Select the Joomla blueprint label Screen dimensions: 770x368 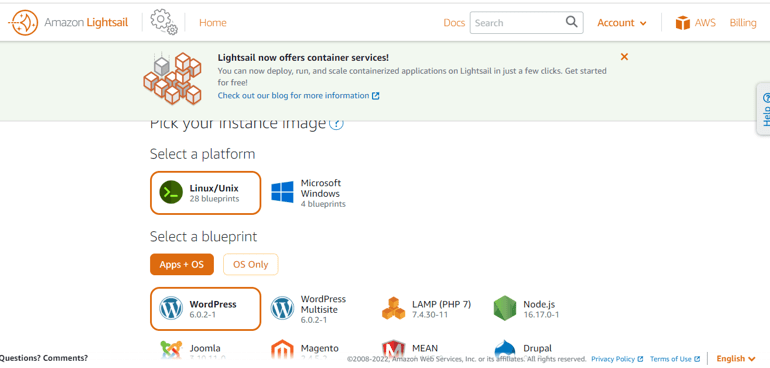tap(205, 348)
